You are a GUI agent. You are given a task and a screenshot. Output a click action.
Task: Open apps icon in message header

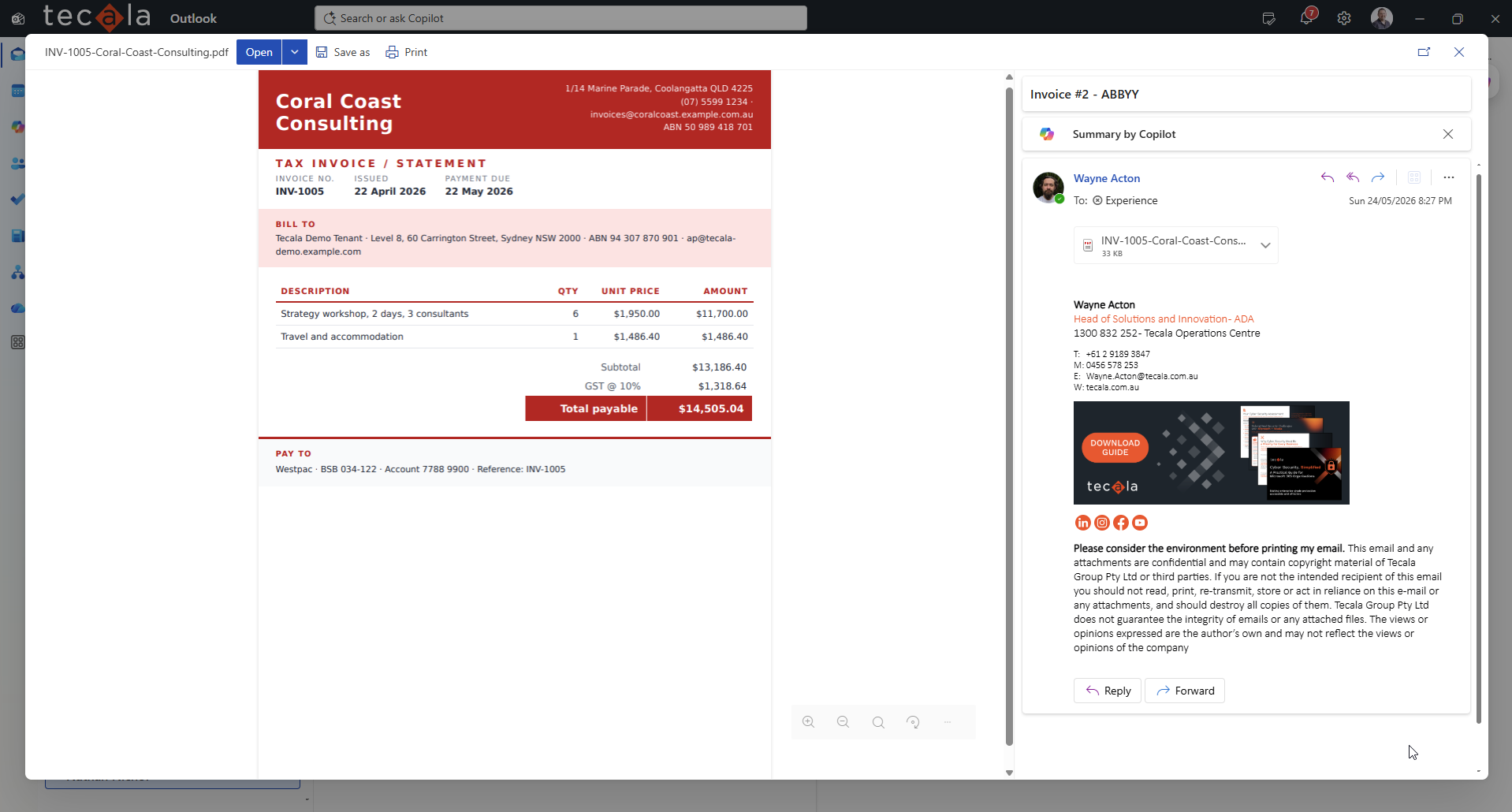(1414, 177)
